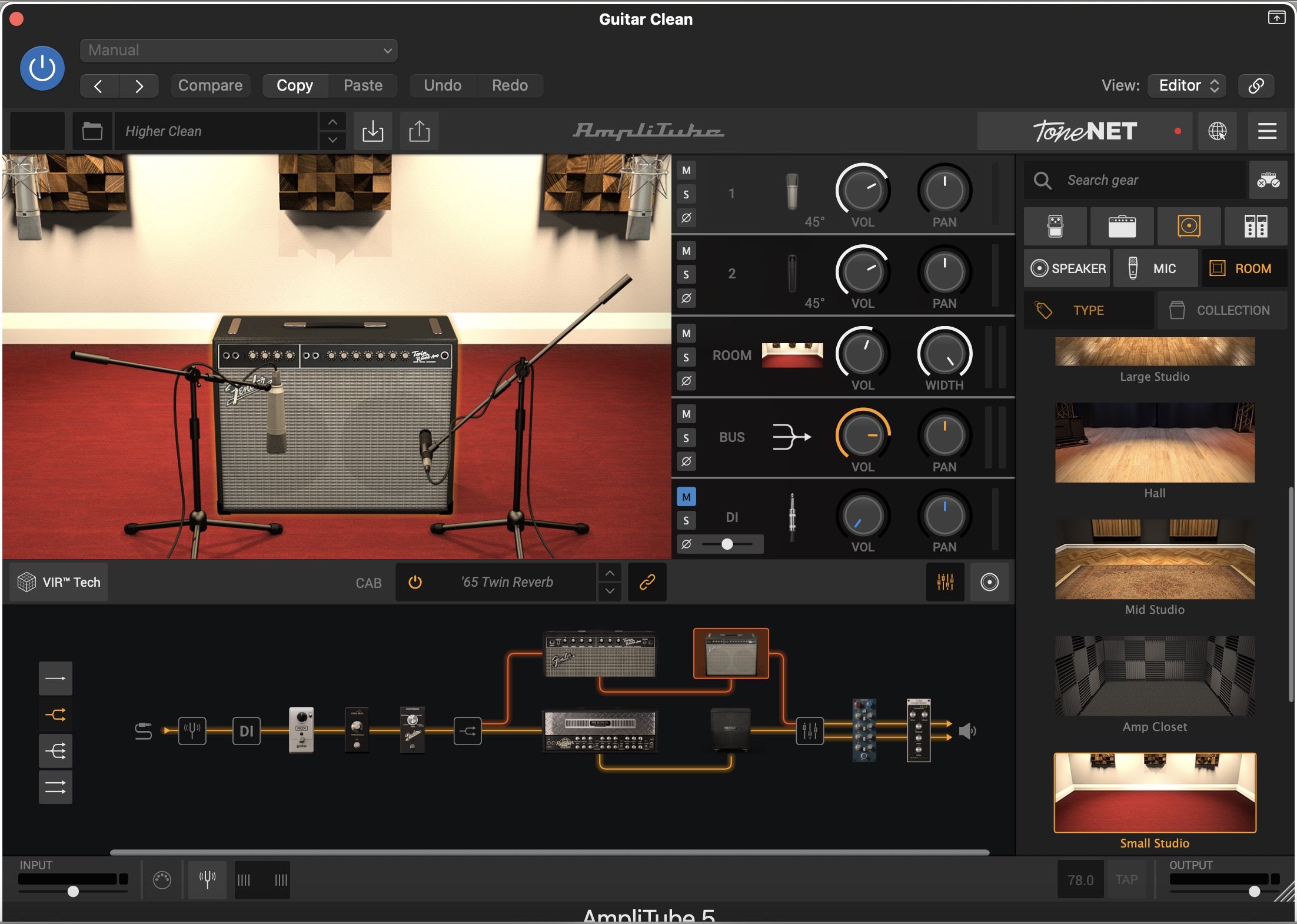
Task: Unmute the DI channel
Action: 686,497
